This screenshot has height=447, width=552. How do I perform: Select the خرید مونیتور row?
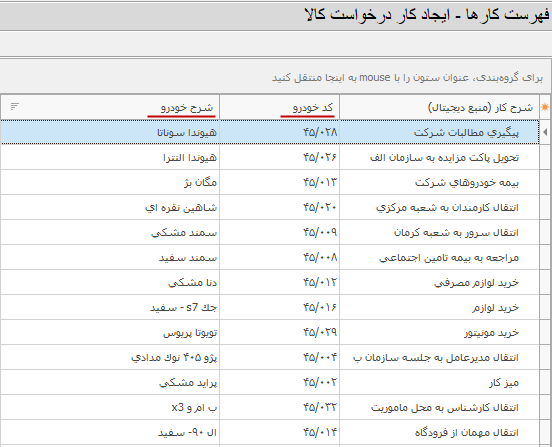270,332
